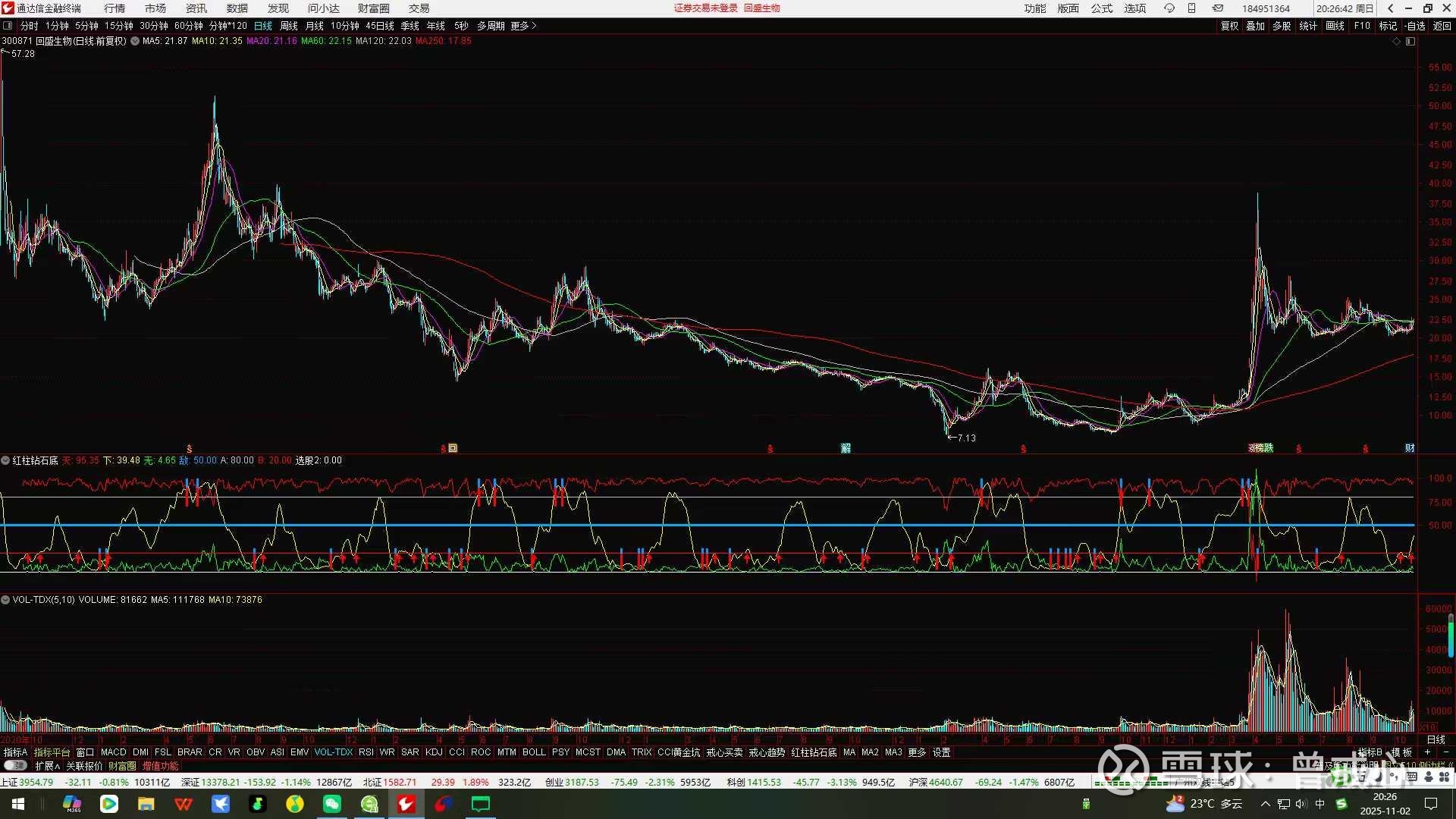Click the F10 button
1456x819 pixels.
[1362, 26]
